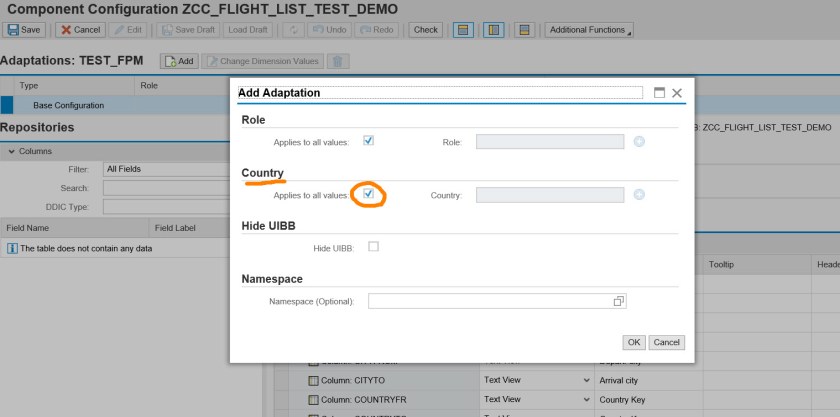
Task: Click Add next to Adaptations: TEST_FPM
Action: 179,61
